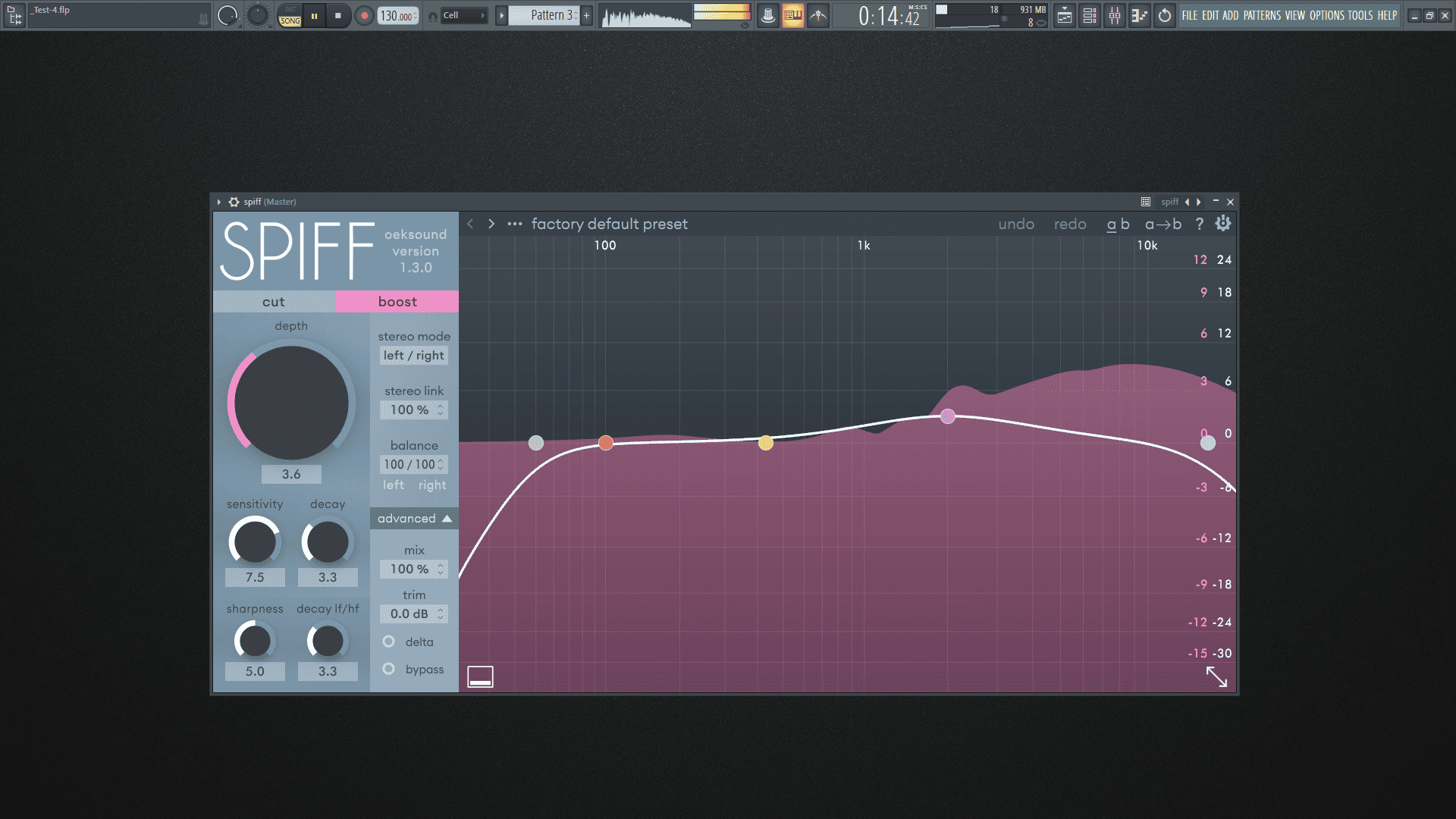Screen dimensions: 1456x819
Task: Click the master pitch knob in toolbar
Action: click(x=258, y=15)
